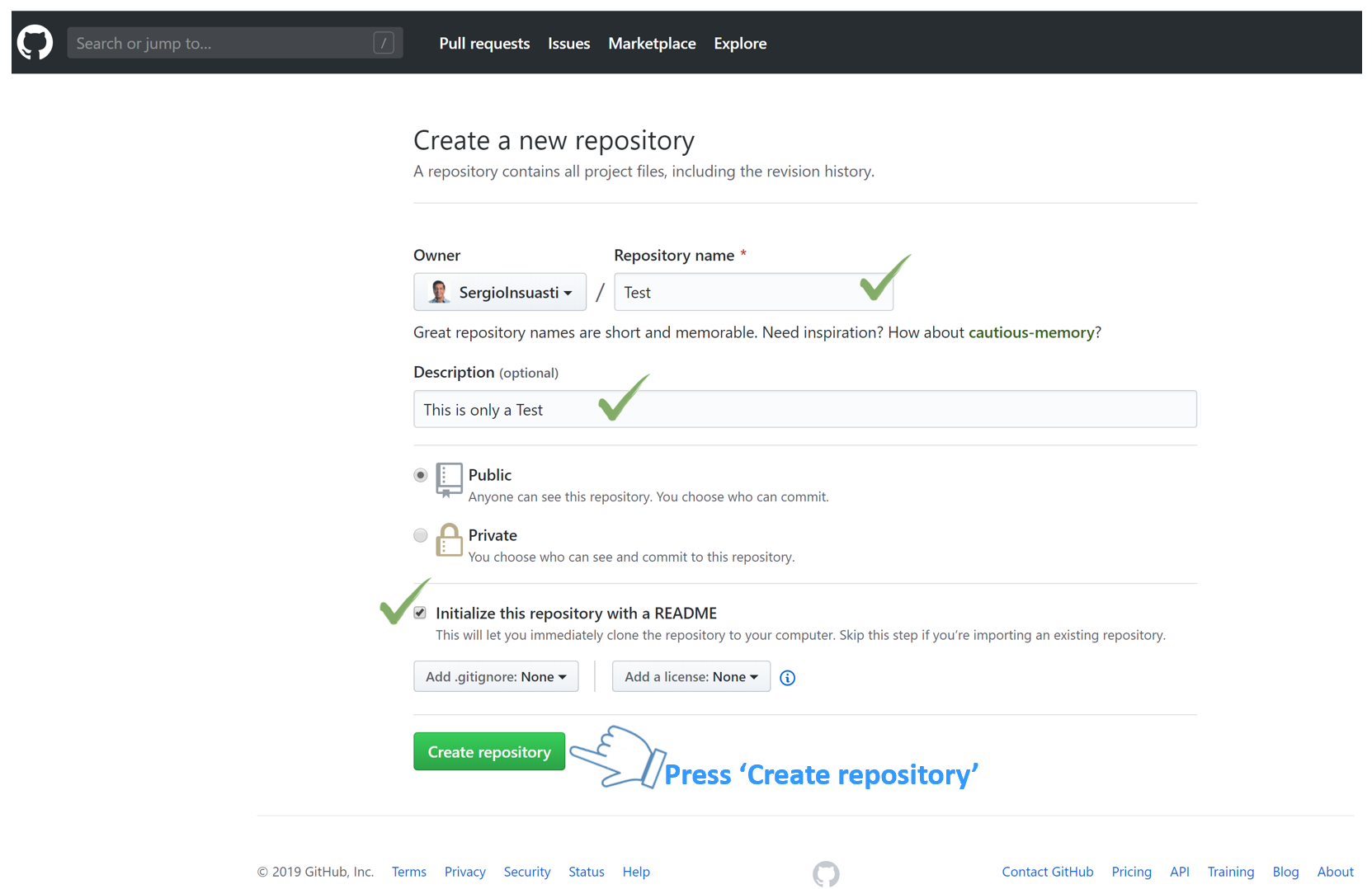Open Pull requests in the top navigation
The image size is (1372, 889).
[484, 44]
